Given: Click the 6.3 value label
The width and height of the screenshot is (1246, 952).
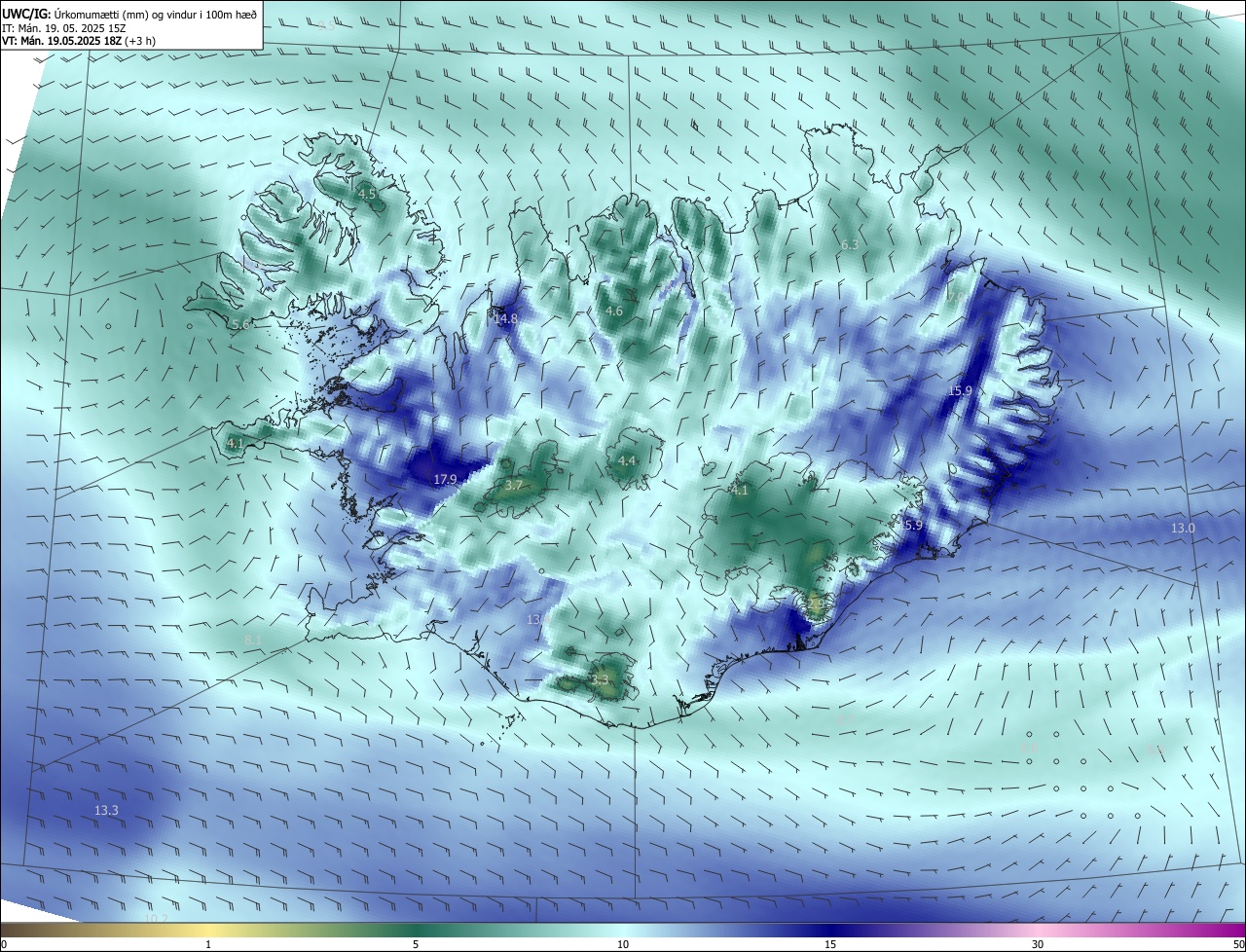Looking at the screenshot, I should click(x=850, y=244).
